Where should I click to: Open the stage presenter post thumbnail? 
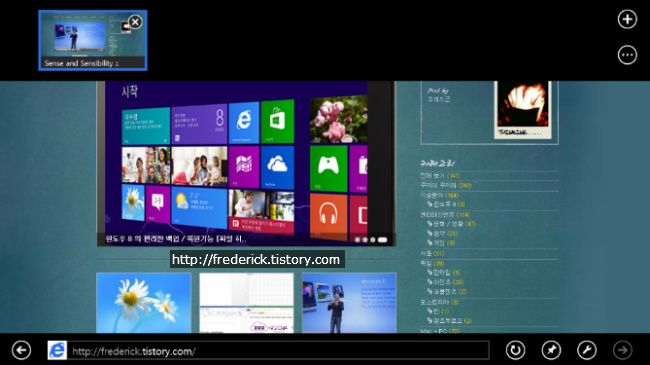click(349, 303)
